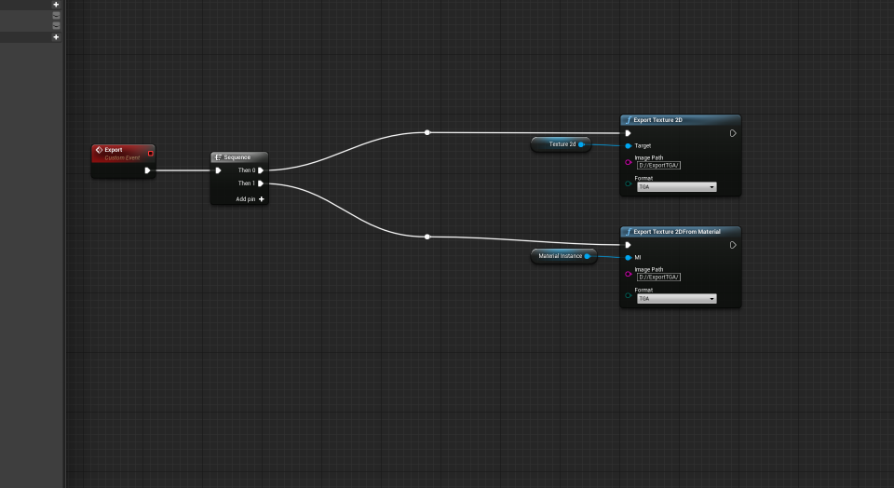Click the Then 1 output pin

click(261, 183)
